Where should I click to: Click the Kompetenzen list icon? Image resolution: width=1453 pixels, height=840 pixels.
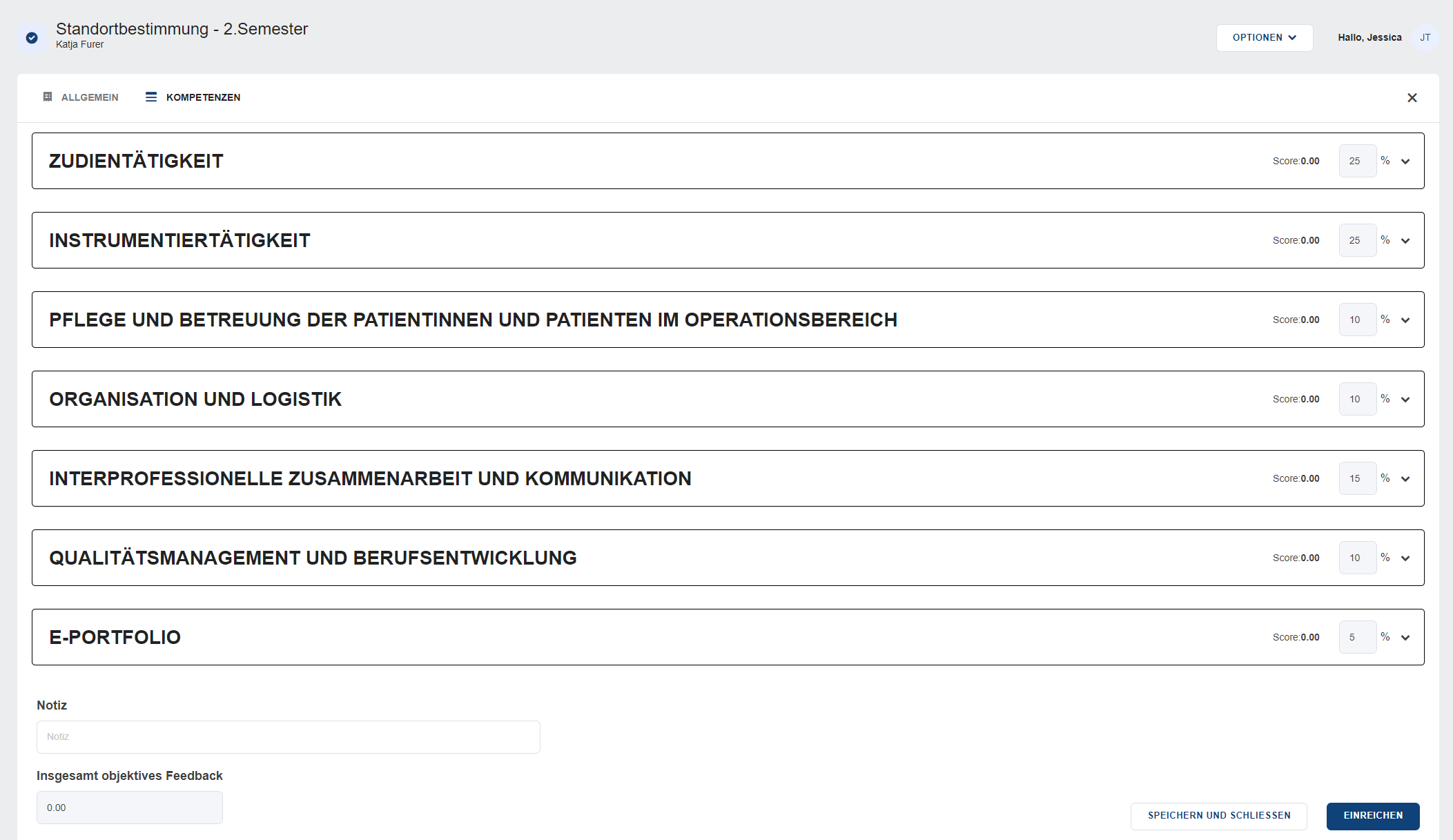(x=151, y=97)
